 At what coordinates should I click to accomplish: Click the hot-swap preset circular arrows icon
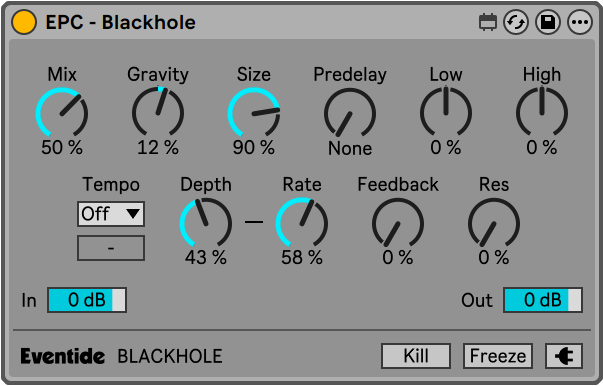coord(516,22)
